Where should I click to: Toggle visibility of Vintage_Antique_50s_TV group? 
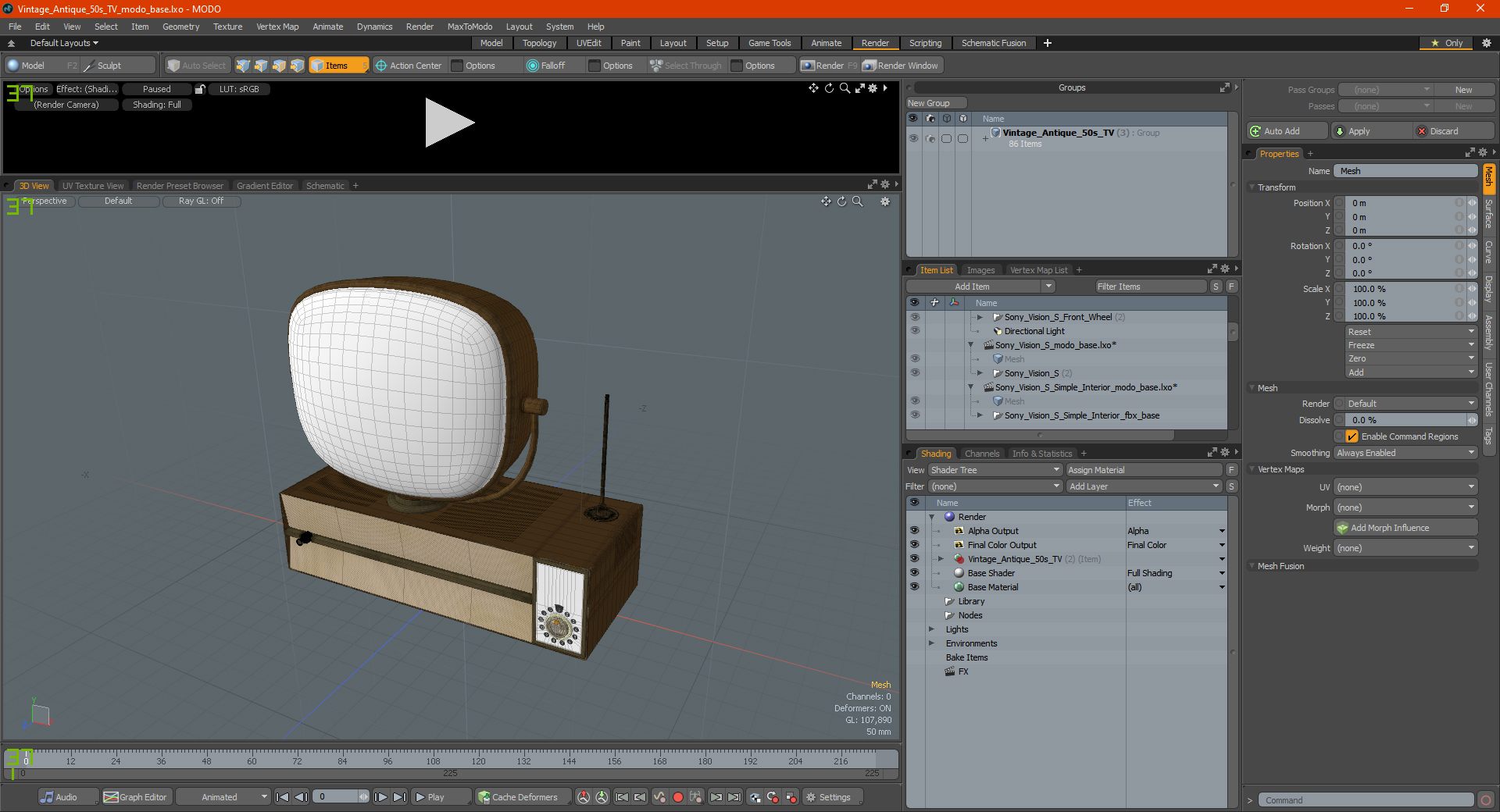click(913, 138)
